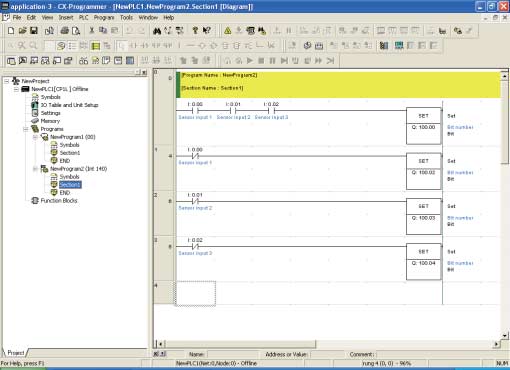Viewport: 510px width, 370px height.
Task: Open a file using the Open folder icon
Action: click(x=22, y=31)
